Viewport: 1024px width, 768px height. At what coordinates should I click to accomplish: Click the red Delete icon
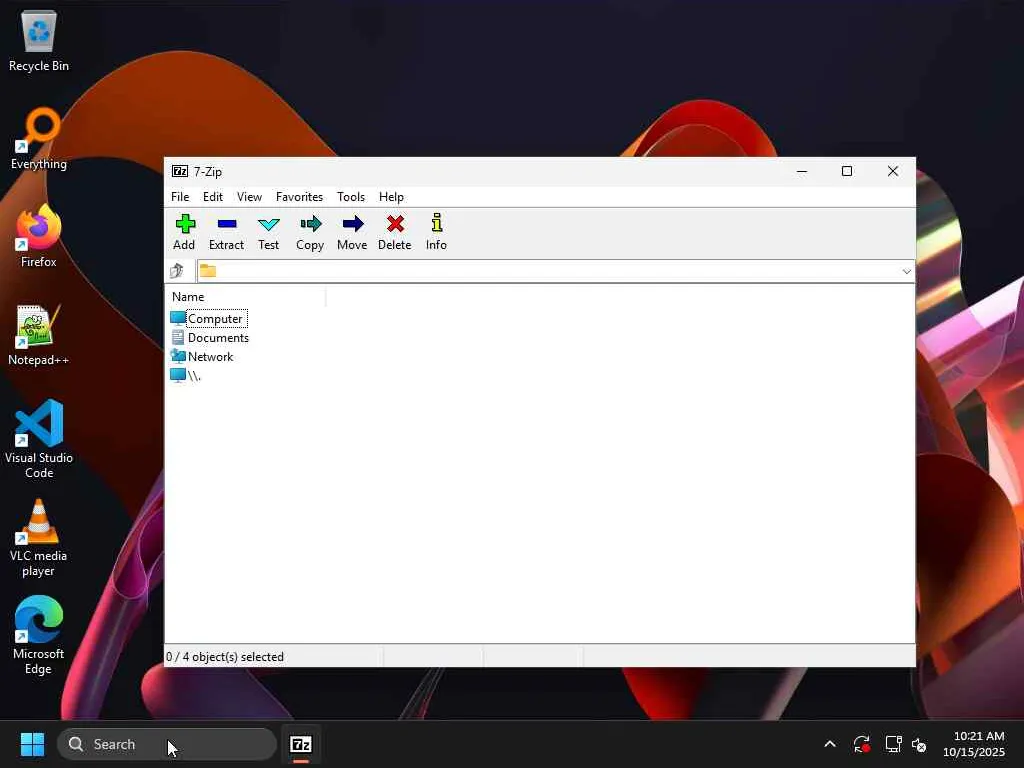pos(395,224)
